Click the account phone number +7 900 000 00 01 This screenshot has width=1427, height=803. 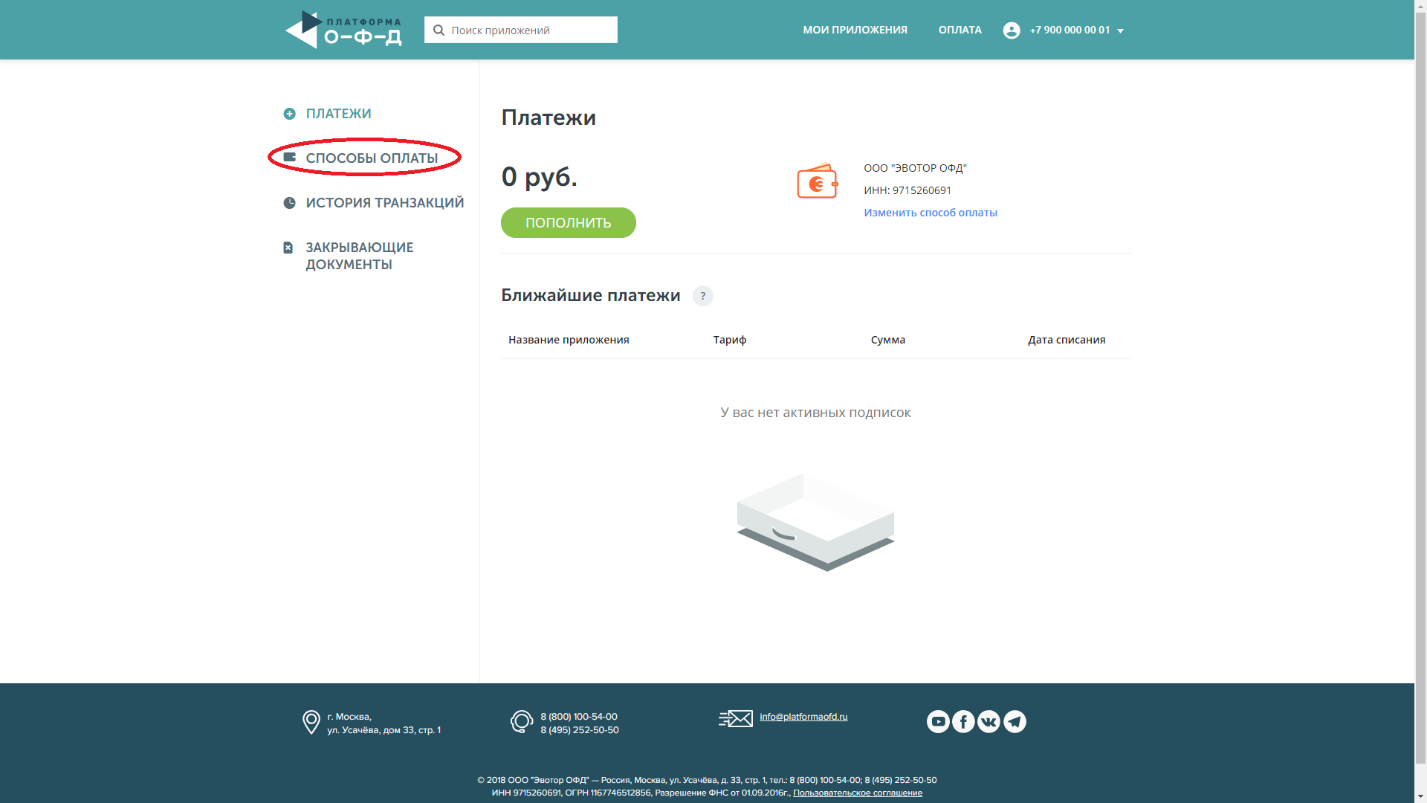[x=1070, y=30]
